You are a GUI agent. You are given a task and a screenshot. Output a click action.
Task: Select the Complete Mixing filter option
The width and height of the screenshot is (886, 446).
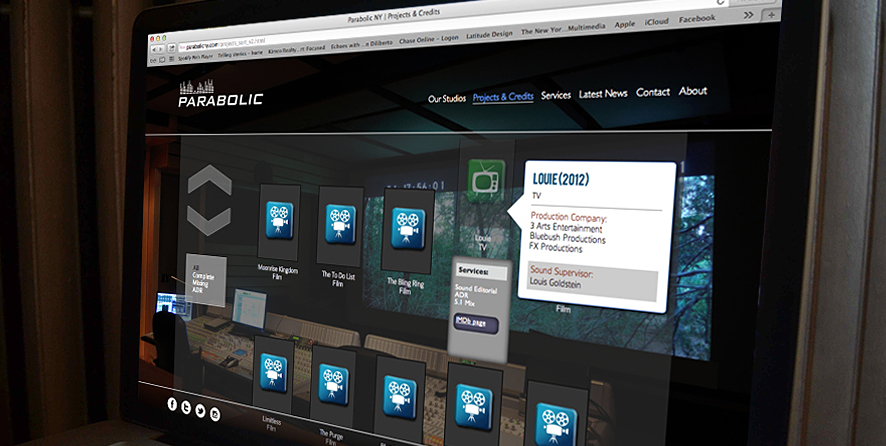202,280
